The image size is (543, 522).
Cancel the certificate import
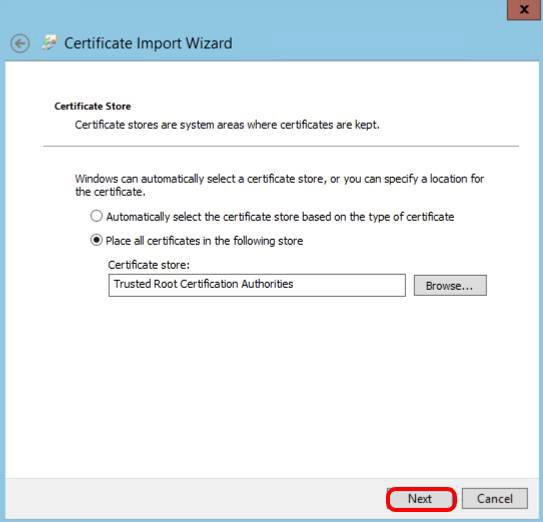[495, 499]
